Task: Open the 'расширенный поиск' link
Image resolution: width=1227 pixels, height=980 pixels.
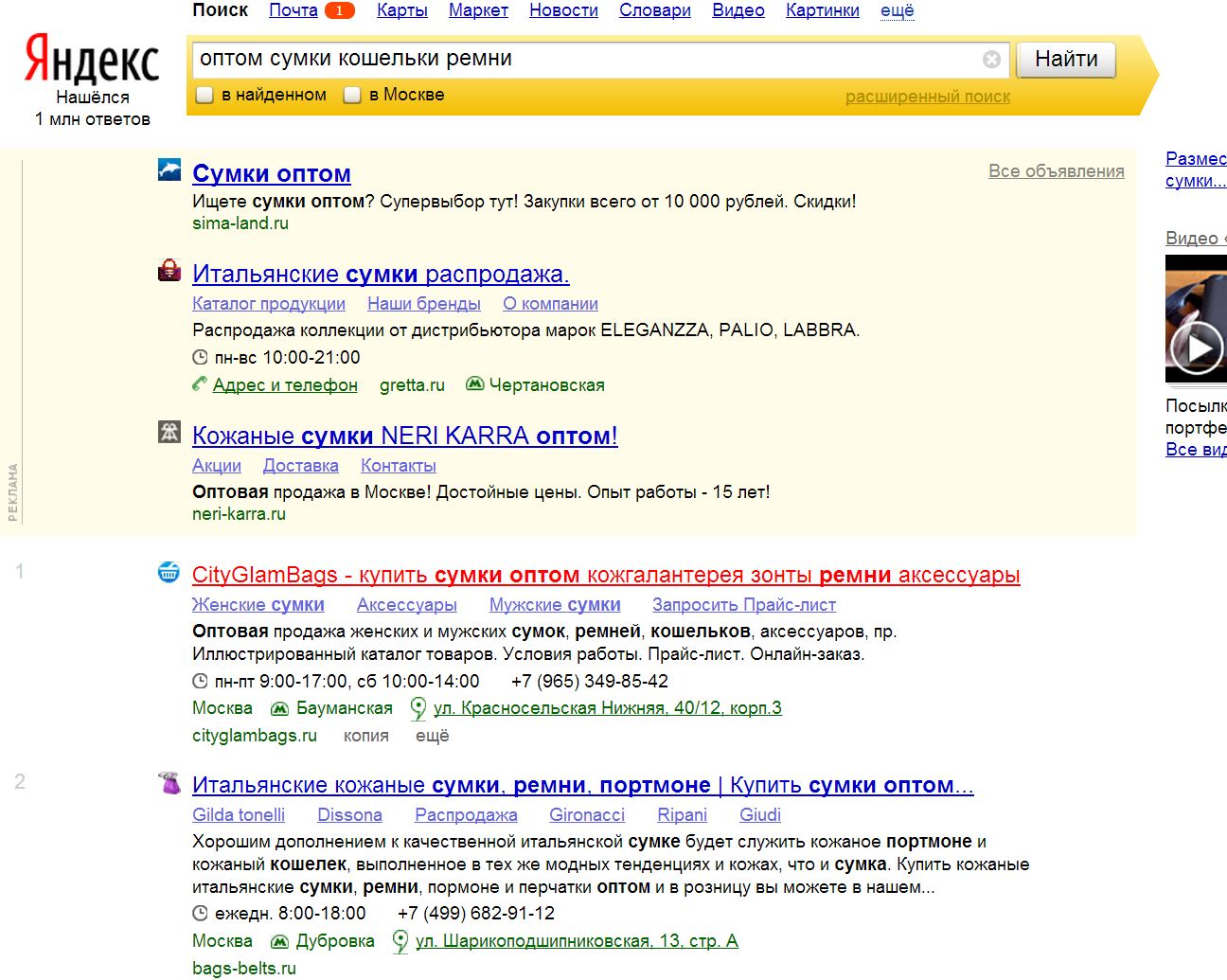Action: pyautogui.click(x=928, y=97)
